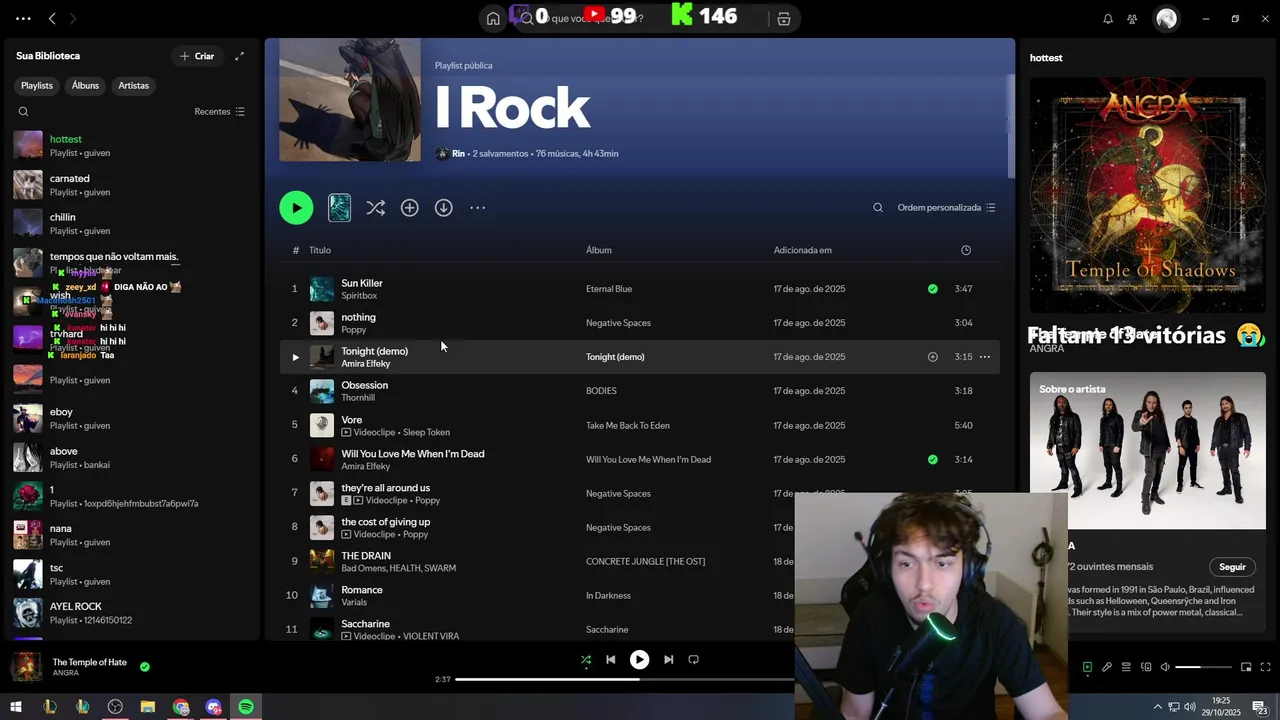The height and width of the screenshot is (720, 1280).
Task: Open the eboy playlist in library
Action: pyautogui.click(x=130, y=418)
